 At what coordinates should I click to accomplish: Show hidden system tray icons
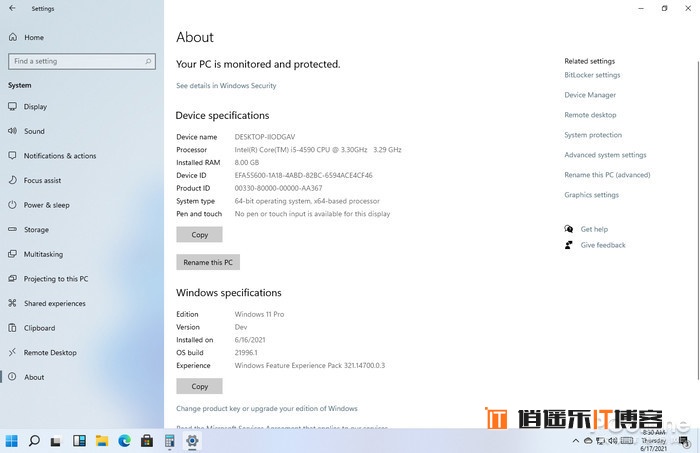point(576,441)
